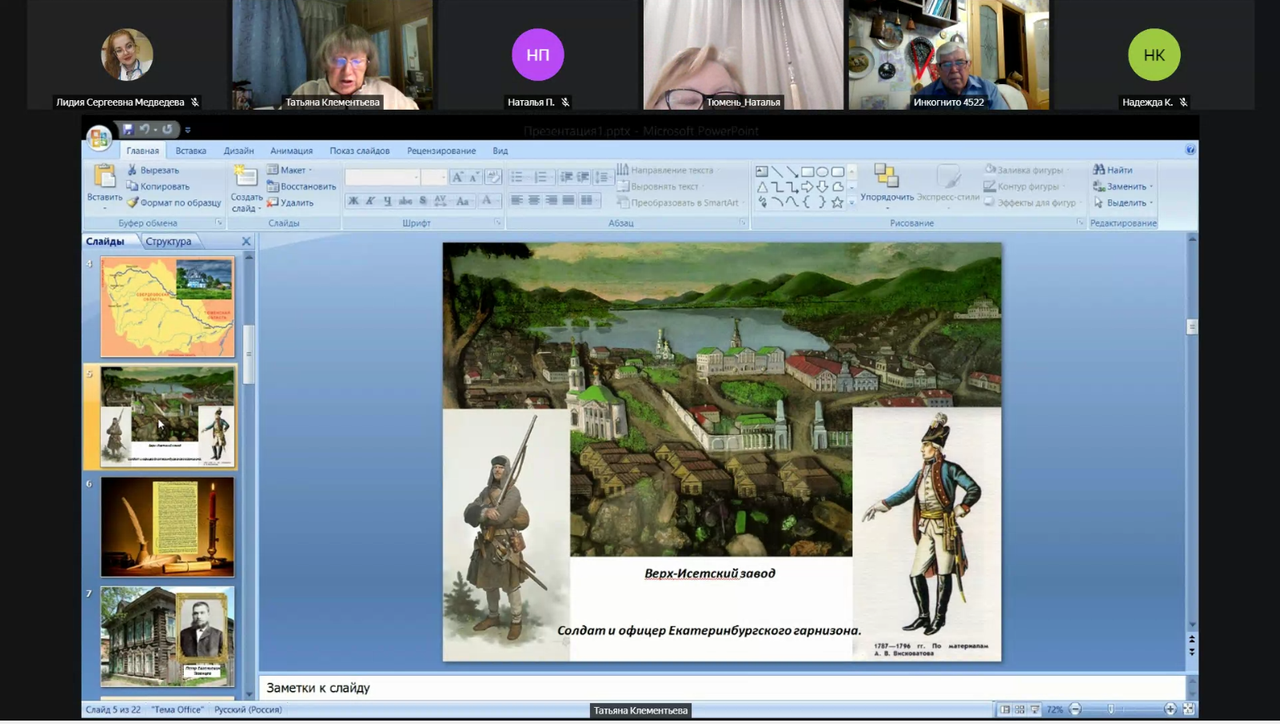Switch to Структура outline pane tab
1280x724 pixels.
[x=168, y=241]
